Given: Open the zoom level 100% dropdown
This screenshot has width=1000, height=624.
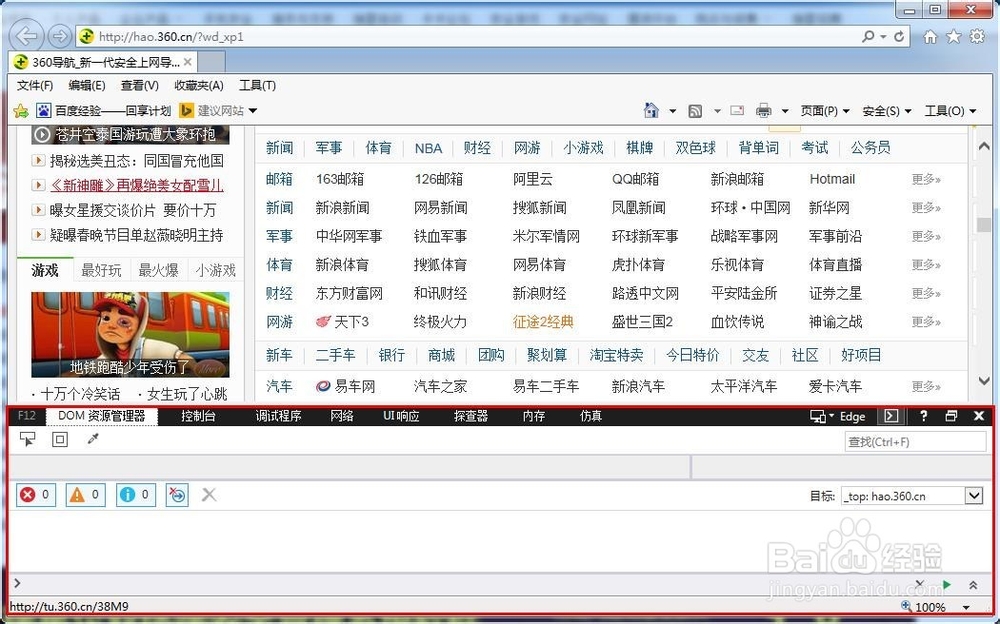Looking at the screenshot, I should (967, 607).
